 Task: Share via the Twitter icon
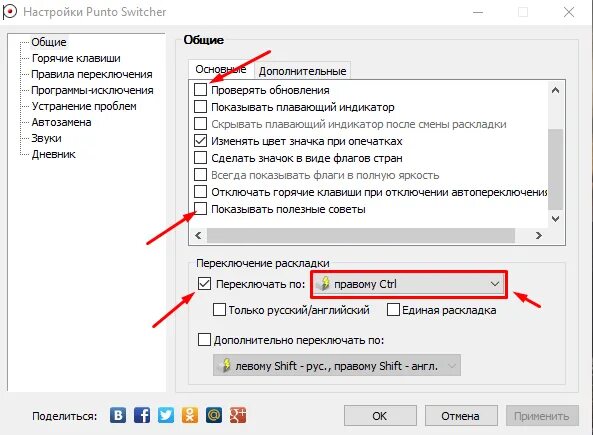point(166,415)
